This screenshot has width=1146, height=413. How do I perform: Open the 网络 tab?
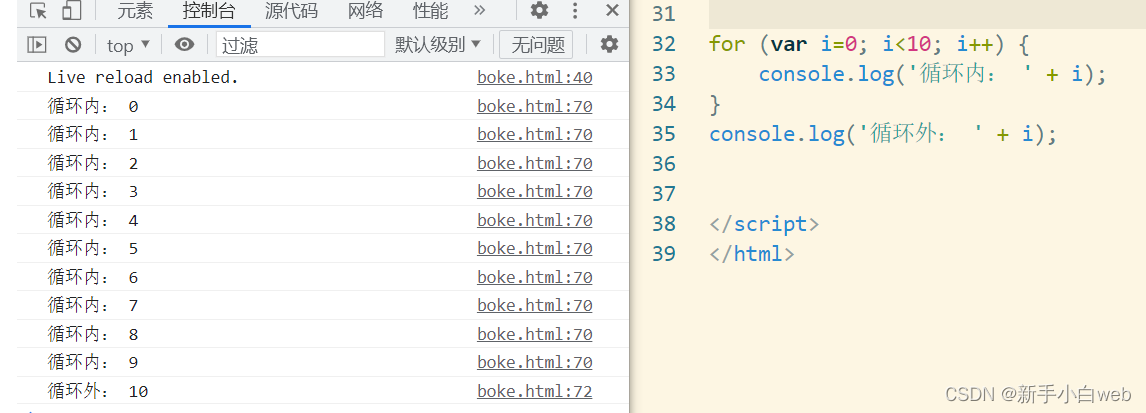pos(365,11)
